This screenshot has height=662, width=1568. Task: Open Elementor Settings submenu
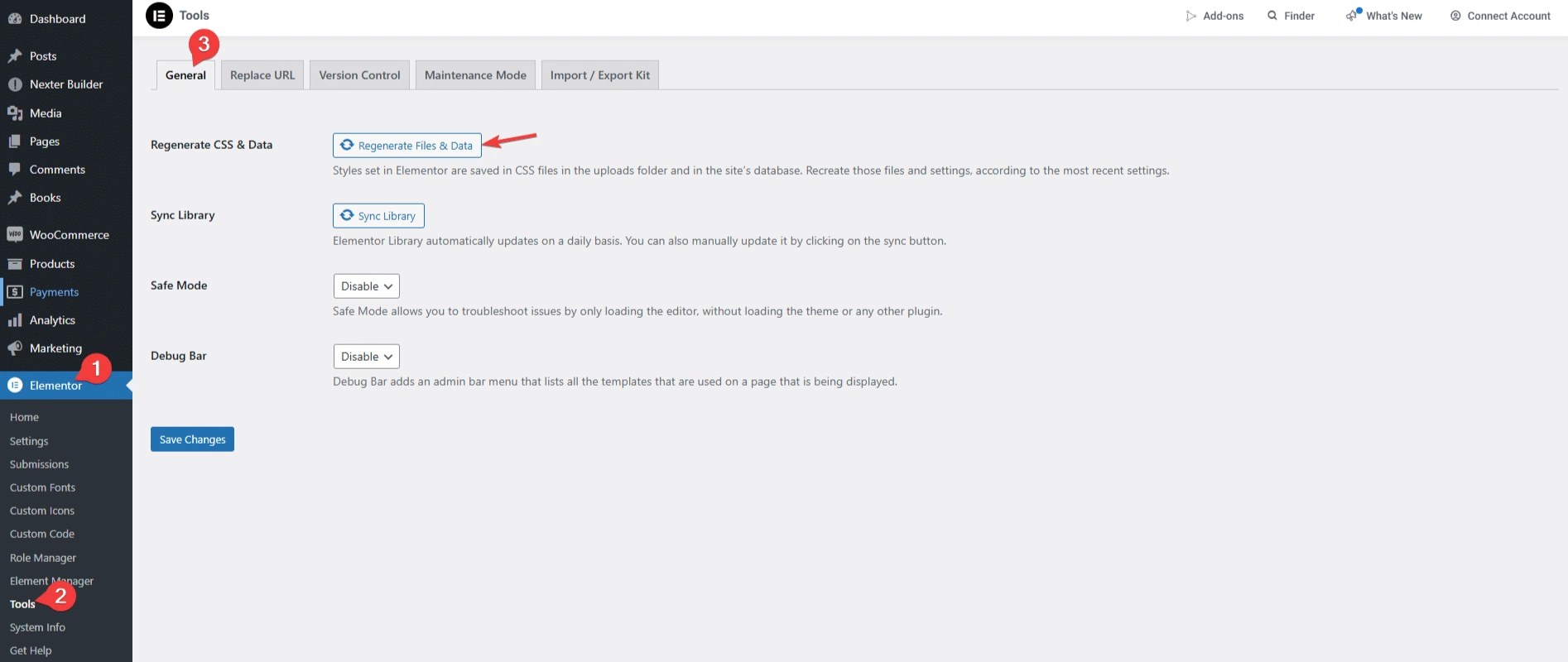pos(29,441)
